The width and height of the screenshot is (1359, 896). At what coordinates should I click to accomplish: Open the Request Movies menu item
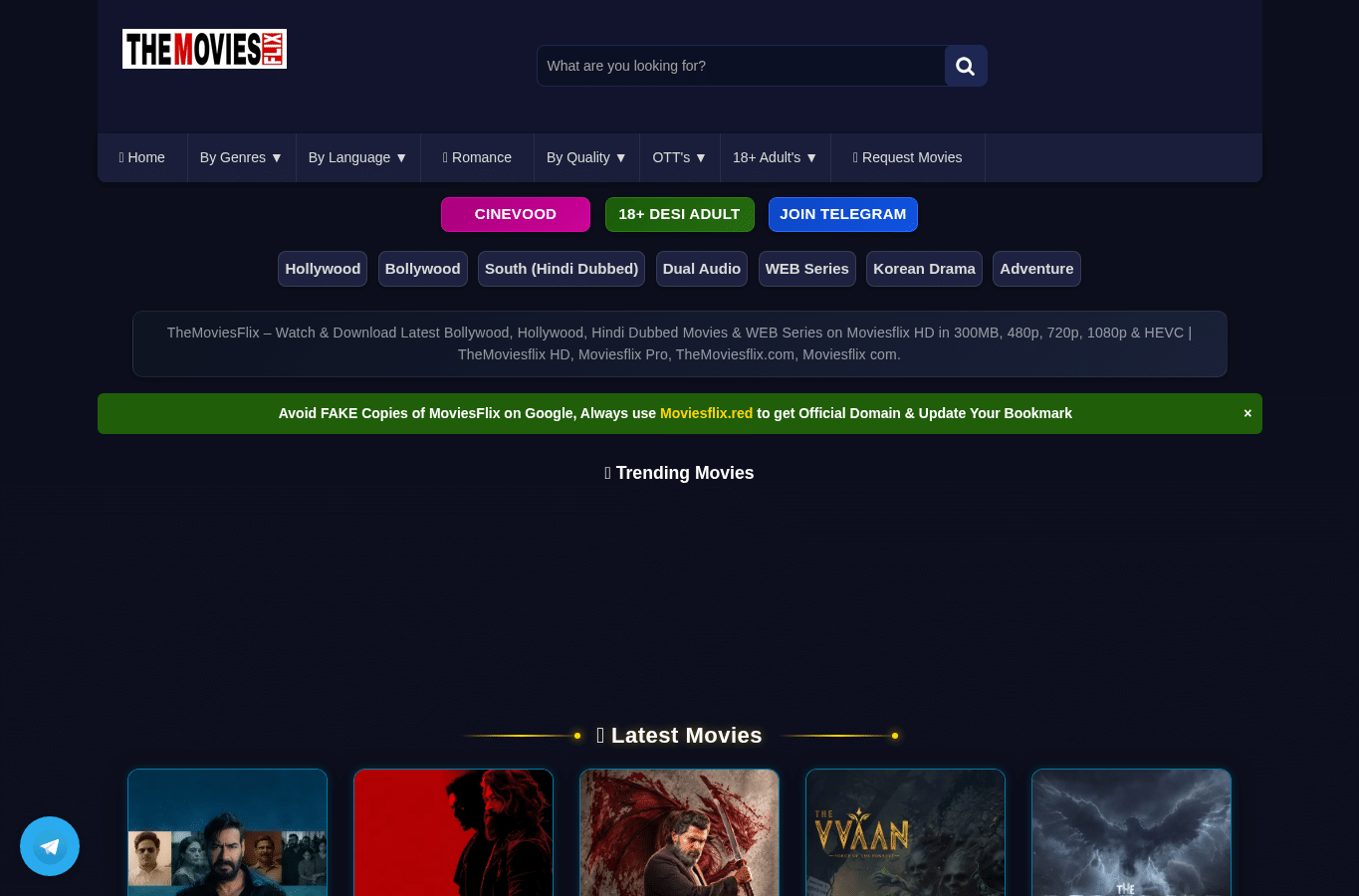coord(908,157)
